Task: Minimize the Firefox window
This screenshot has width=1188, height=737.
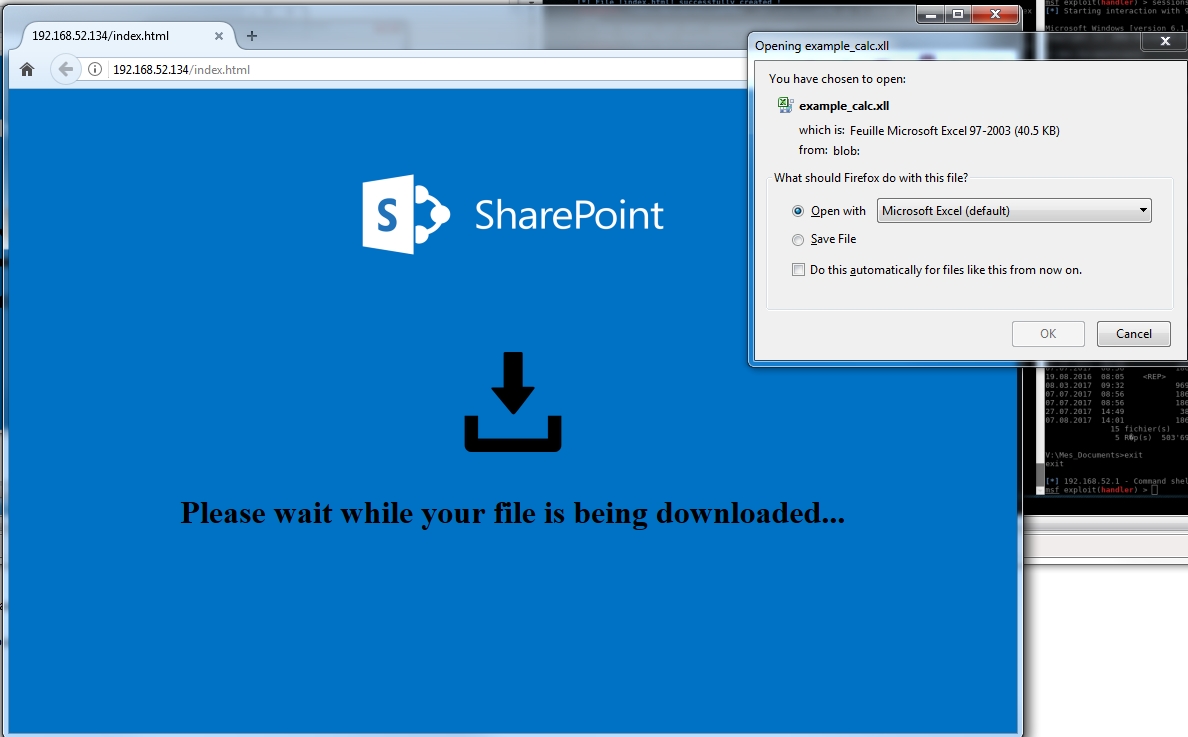Action: 930,14
